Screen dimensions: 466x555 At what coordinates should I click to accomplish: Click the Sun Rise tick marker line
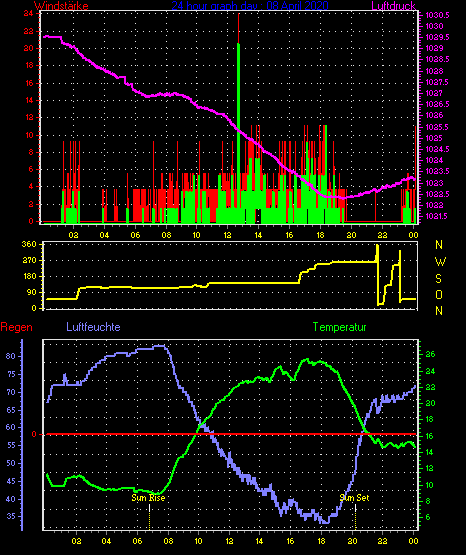(x=149, y=517)
